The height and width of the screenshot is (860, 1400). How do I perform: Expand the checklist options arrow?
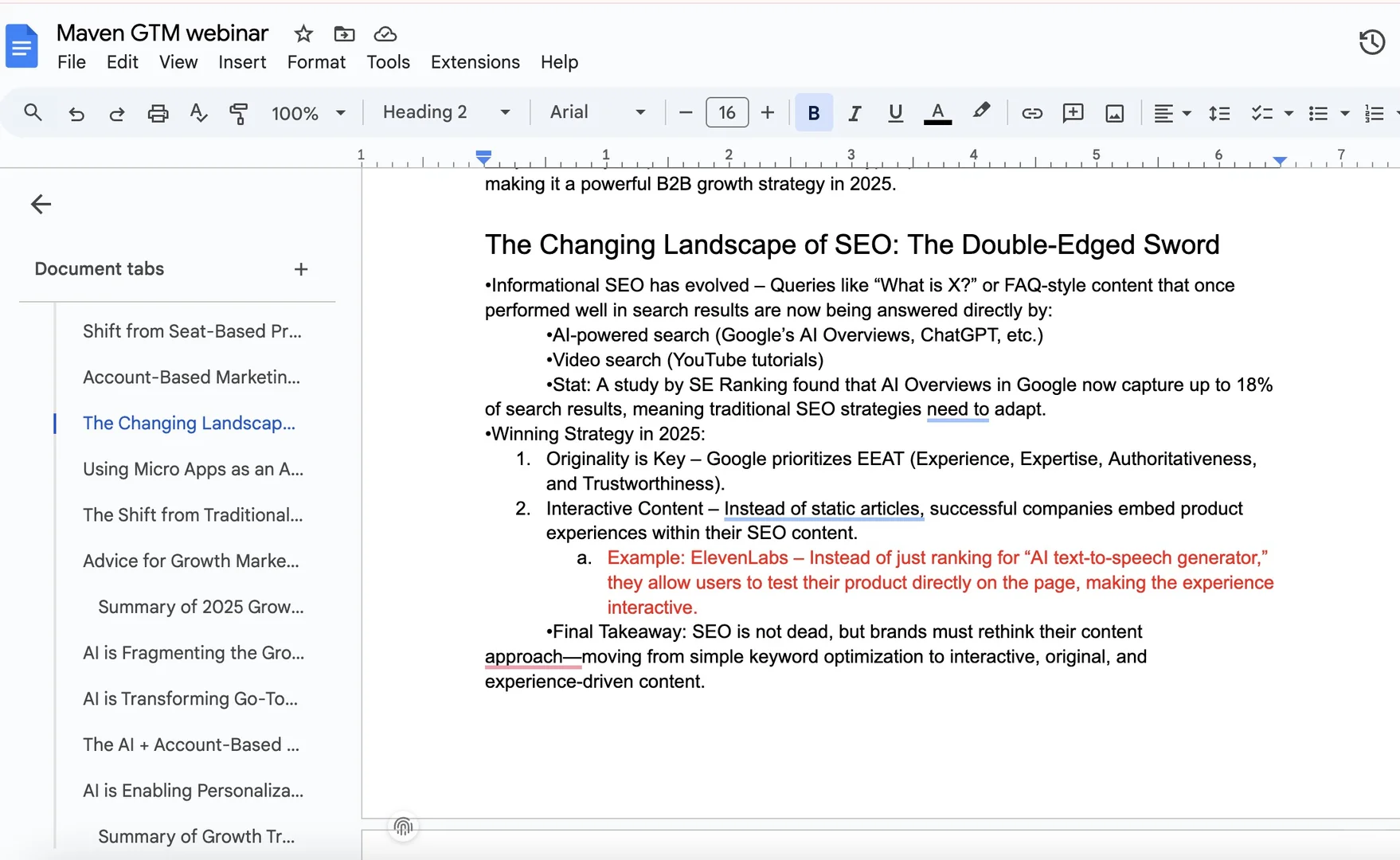pos(1289,113)
